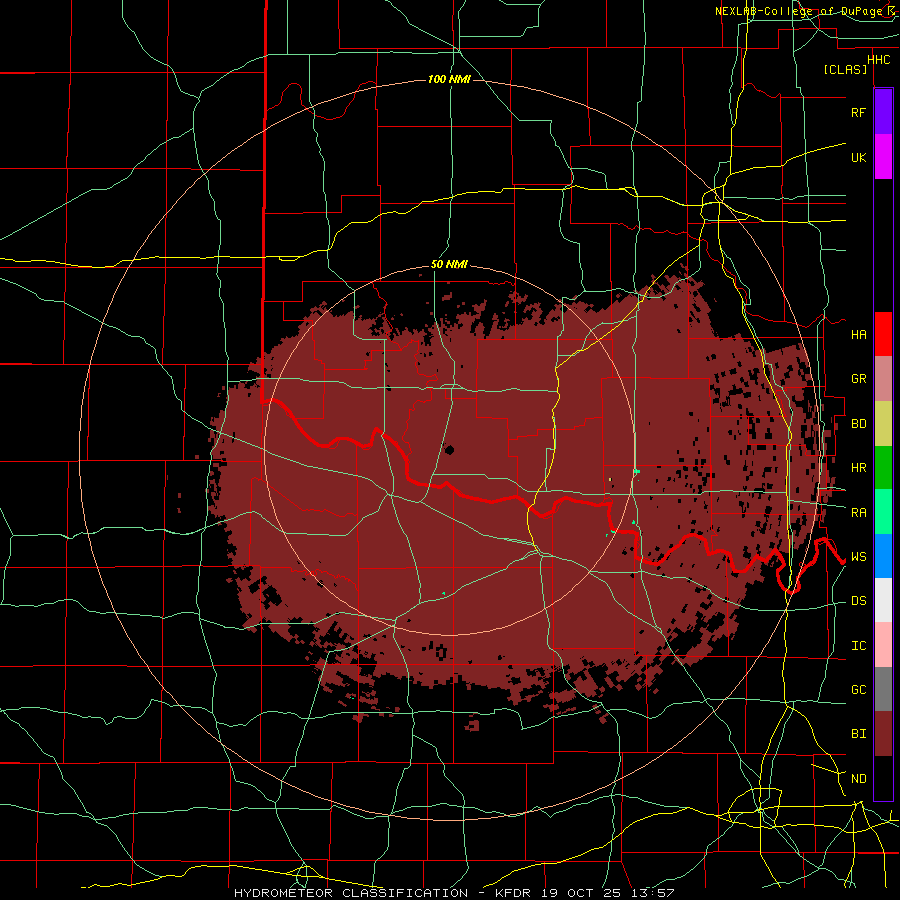Click the HR legend label
Screen dimensions: 900x900
pyautogui.click(x=858, y=468)
